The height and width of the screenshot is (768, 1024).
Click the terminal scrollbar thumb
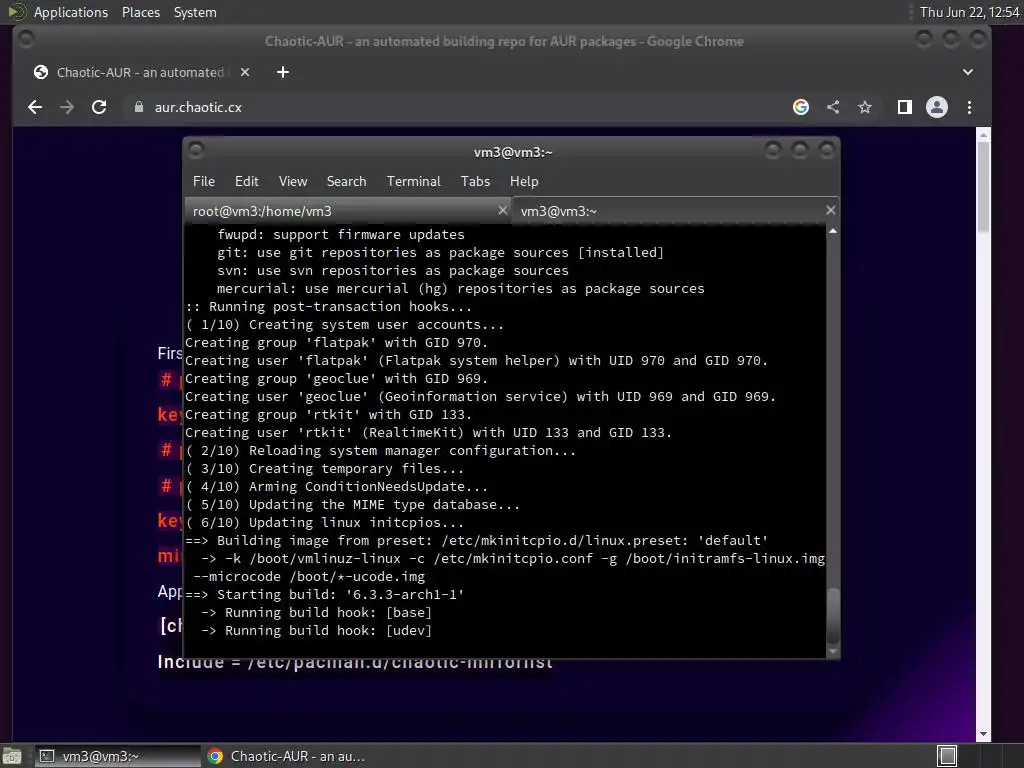833,616
